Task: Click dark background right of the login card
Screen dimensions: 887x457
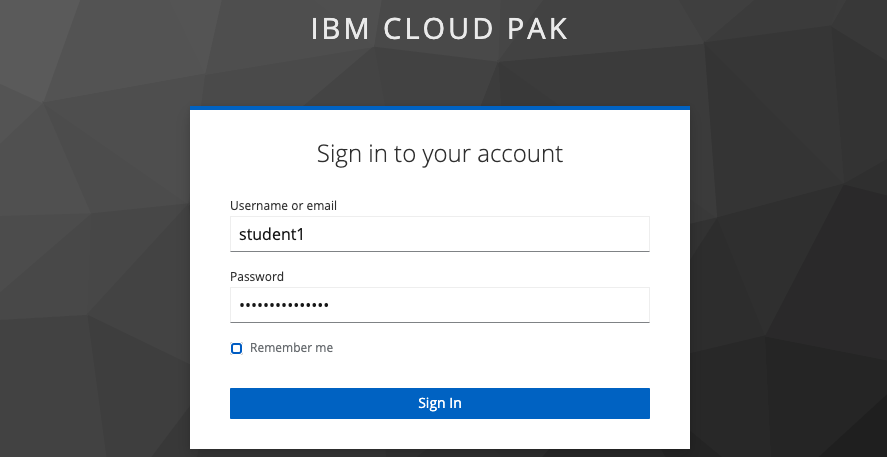Action: [790, 280]
